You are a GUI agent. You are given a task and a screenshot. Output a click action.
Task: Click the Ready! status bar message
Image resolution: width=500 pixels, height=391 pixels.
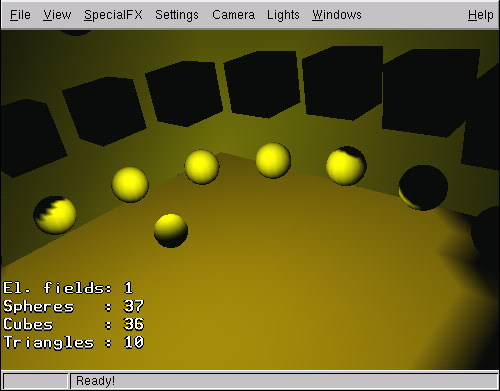tap(95, 381)
